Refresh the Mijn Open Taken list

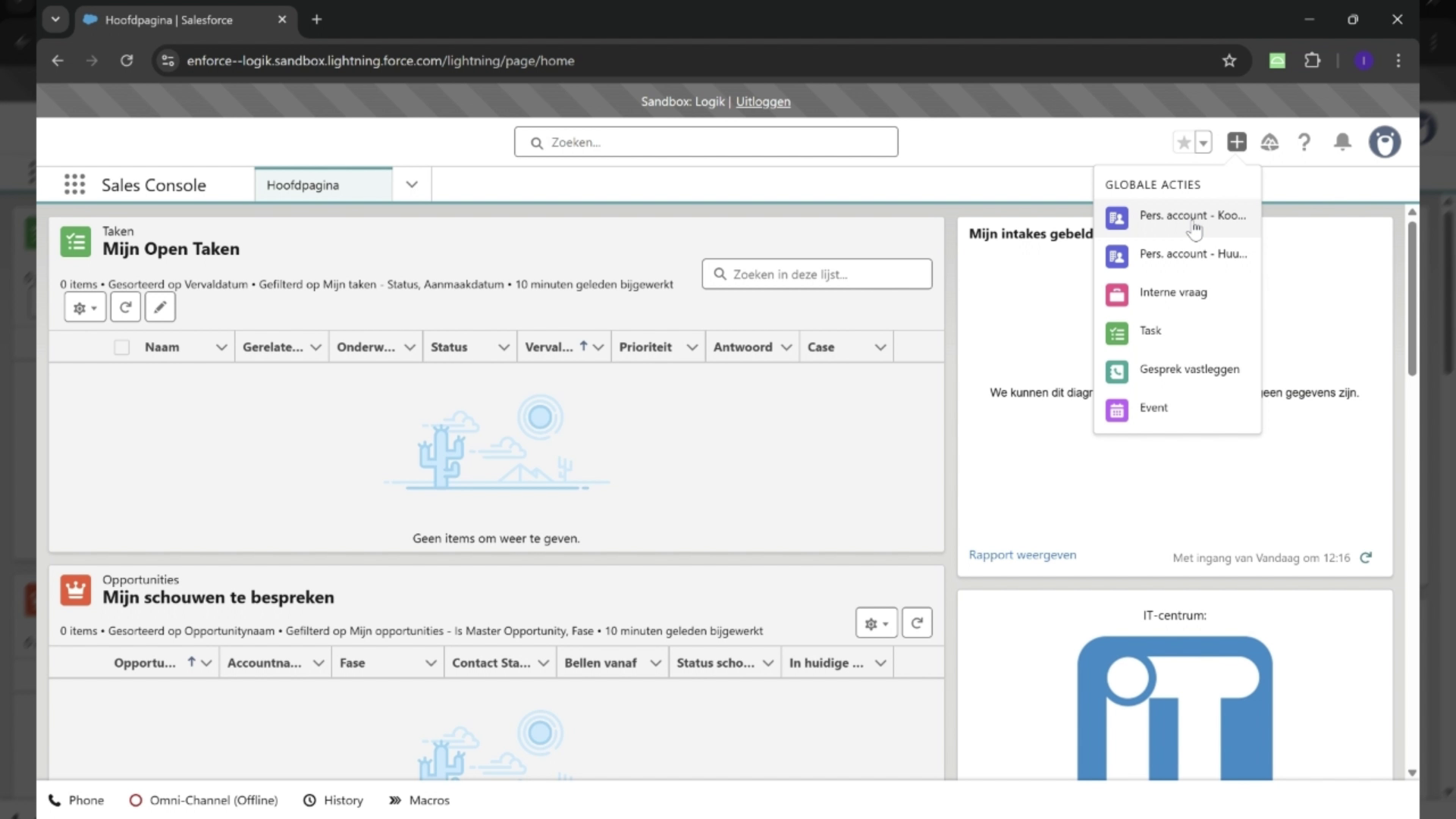click(x=125, y=307)
